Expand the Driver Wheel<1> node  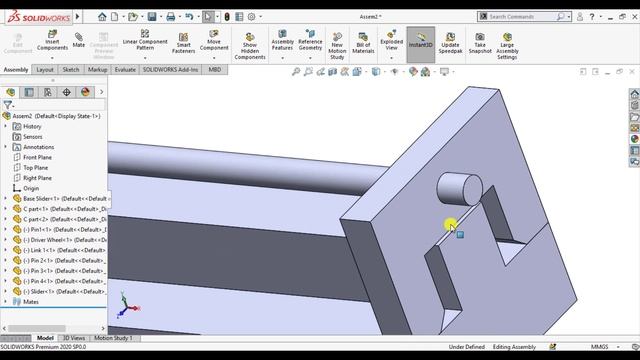point(5,240)
